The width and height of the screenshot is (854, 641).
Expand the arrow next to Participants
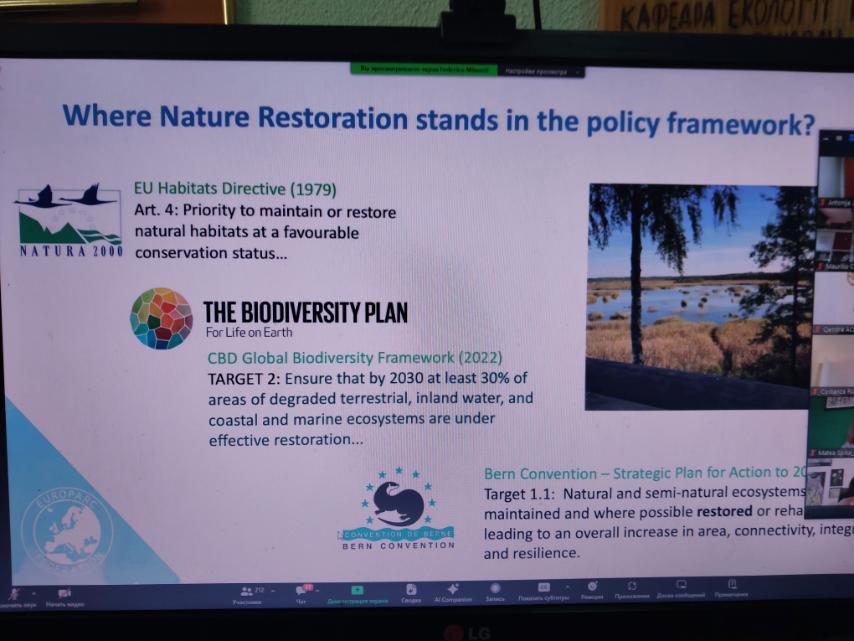tap(272, 591)
